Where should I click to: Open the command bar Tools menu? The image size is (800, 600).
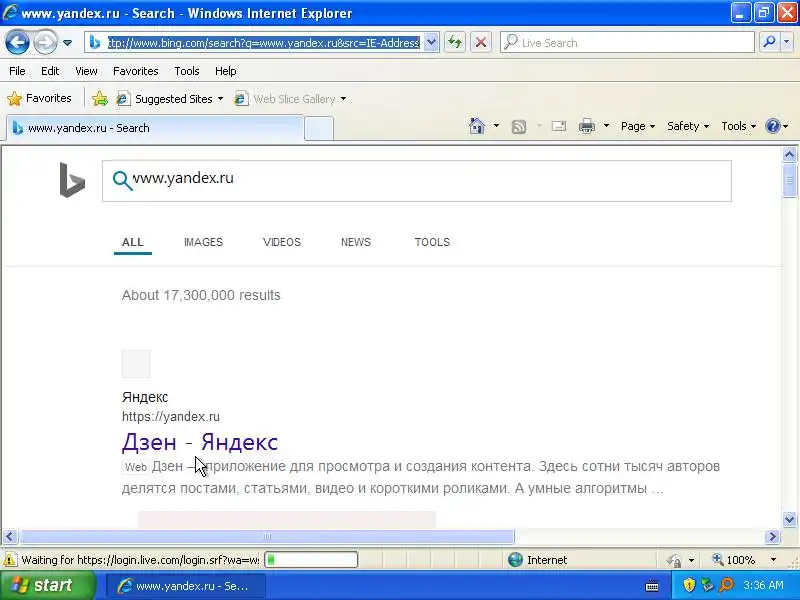click(738, 126)
